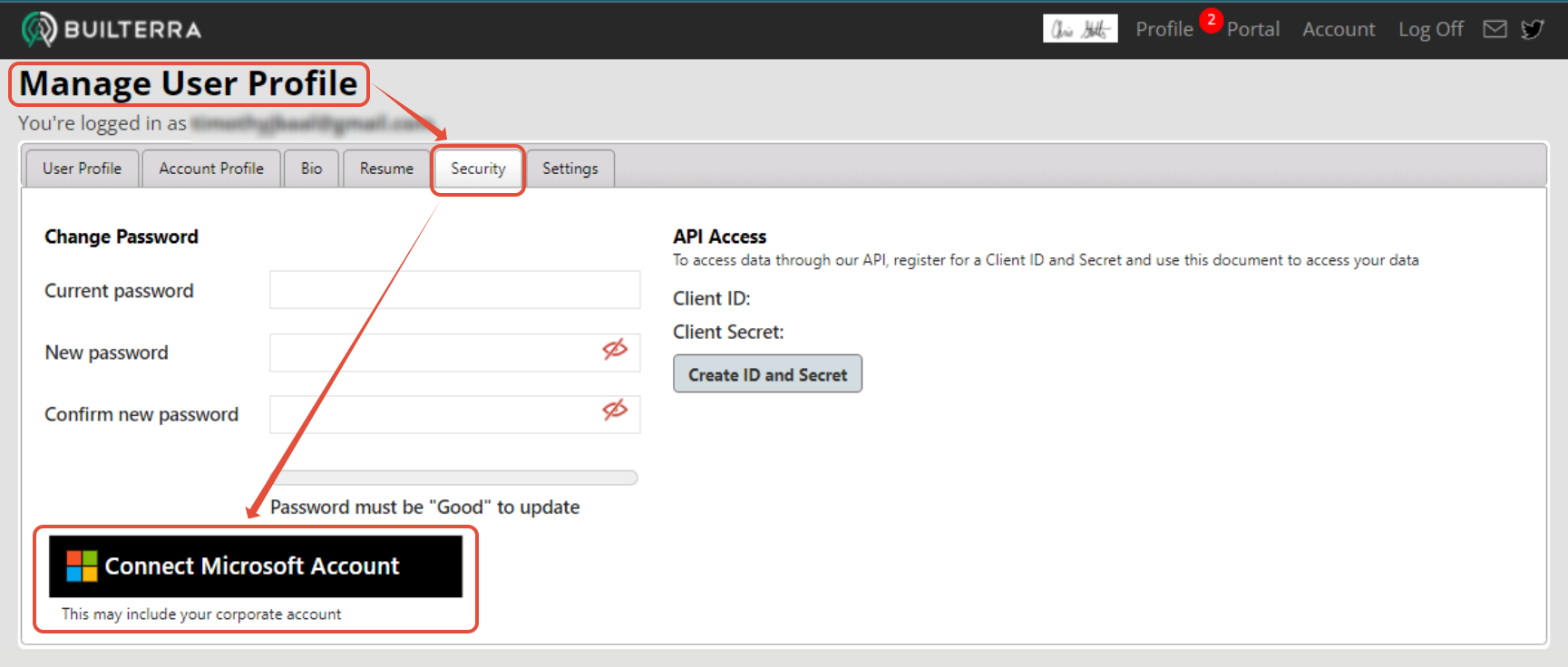The width and height of the screenshot is (1568, 667).
Task: Switch to the User Profile tab
Action: (x=82, y=169)
